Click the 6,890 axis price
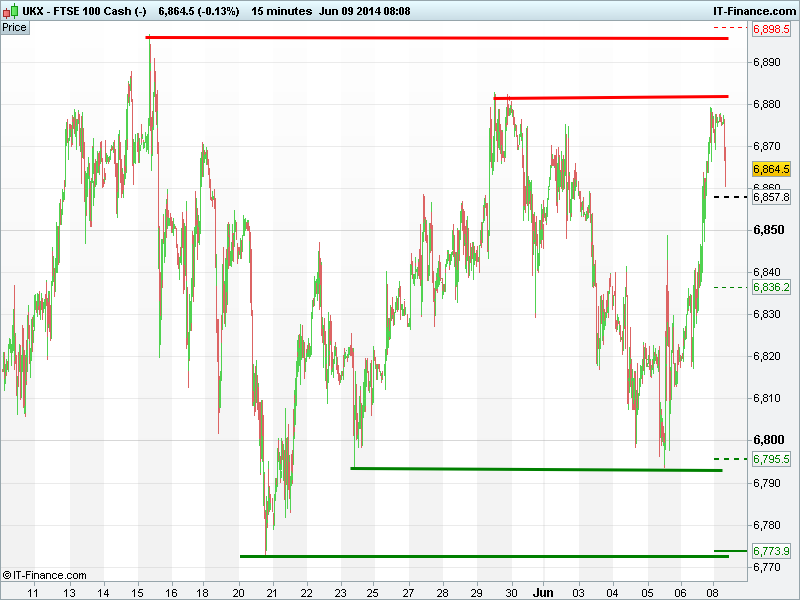The image size is (800, 600). (767, 62)
